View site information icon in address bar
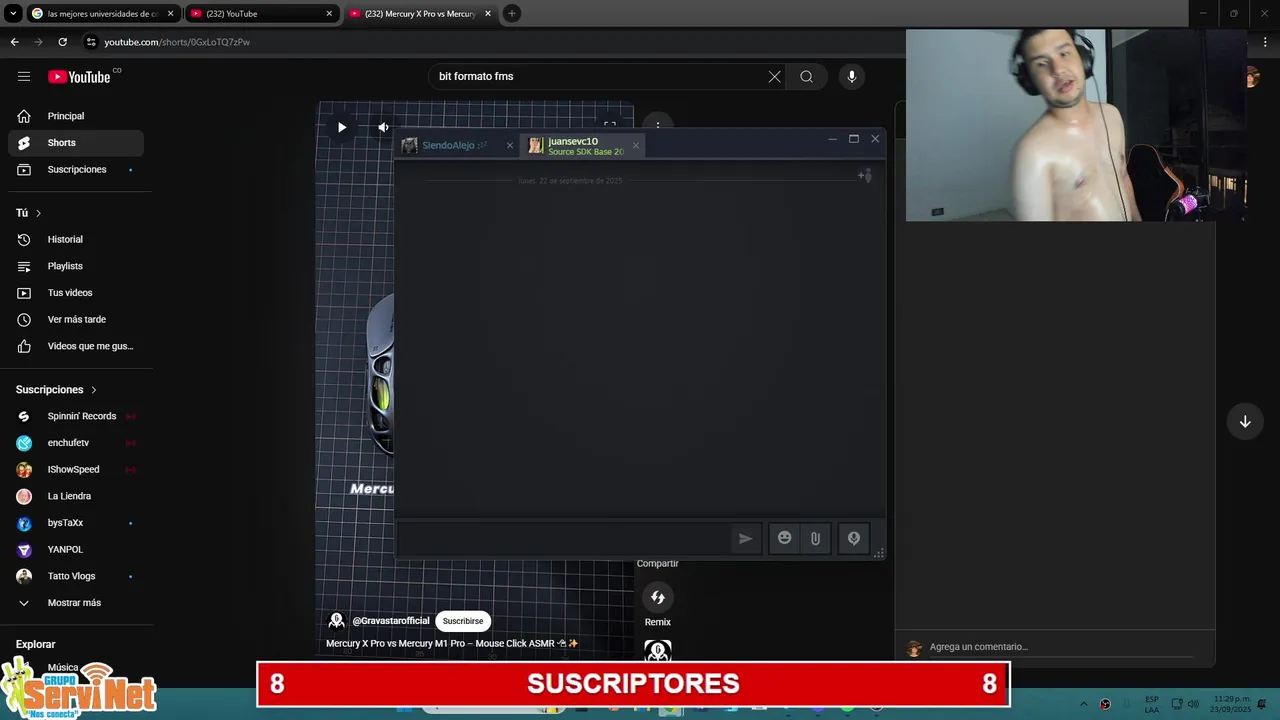Screen dimensions: 1280x720 91,42
